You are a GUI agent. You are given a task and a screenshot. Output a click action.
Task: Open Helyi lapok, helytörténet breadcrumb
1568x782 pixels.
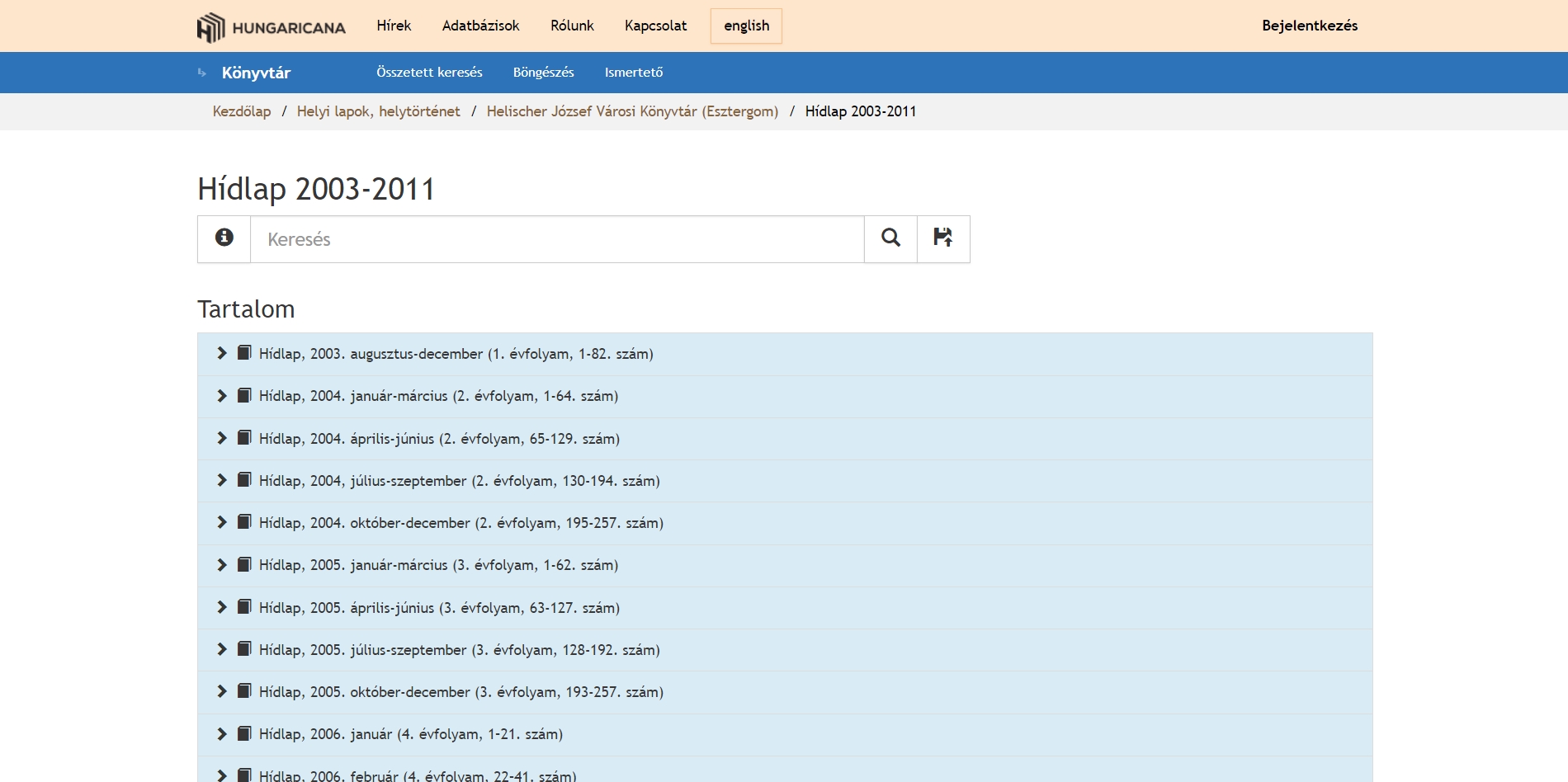[x=378, y=111]
